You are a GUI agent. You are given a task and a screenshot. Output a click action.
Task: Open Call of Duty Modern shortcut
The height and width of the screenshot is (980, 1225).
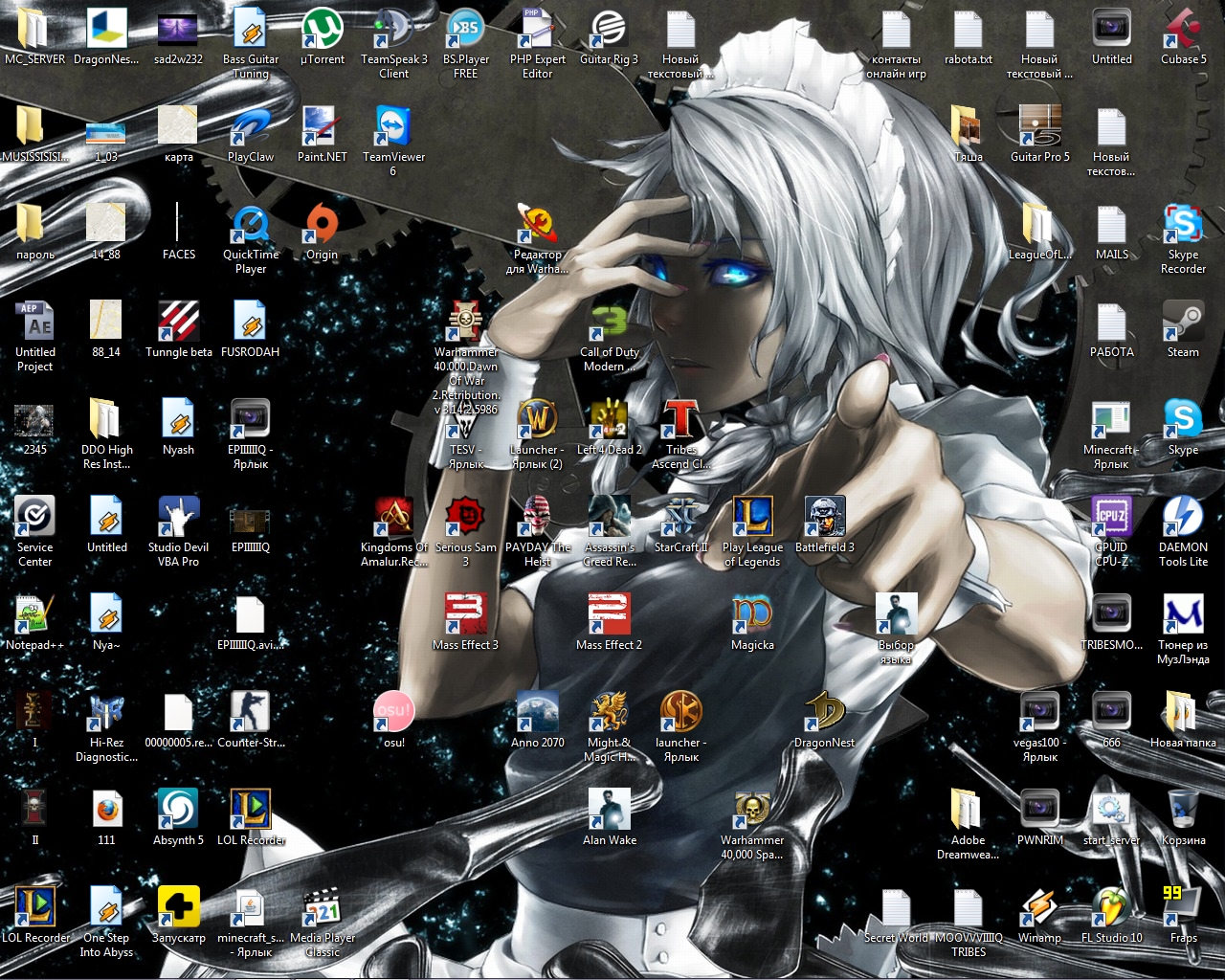coord(610,322)
